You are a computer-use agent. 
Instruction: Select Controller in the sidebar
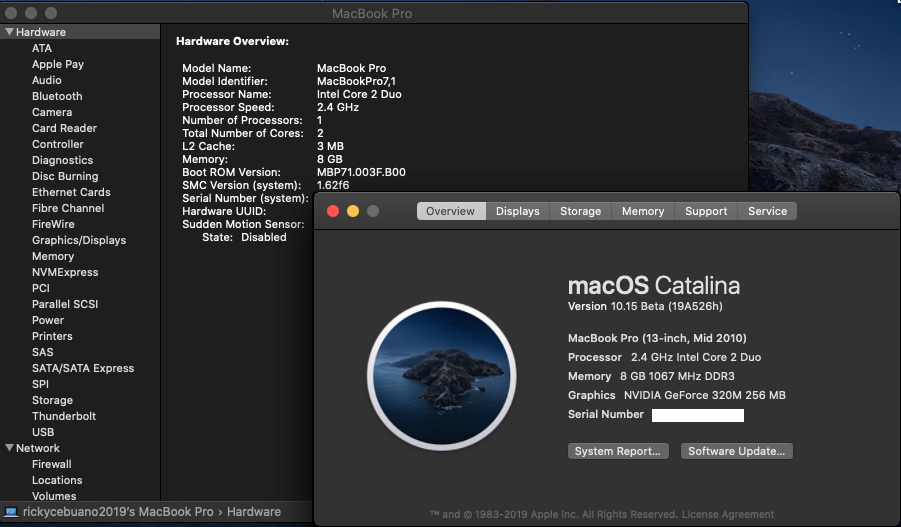[57, 144]
